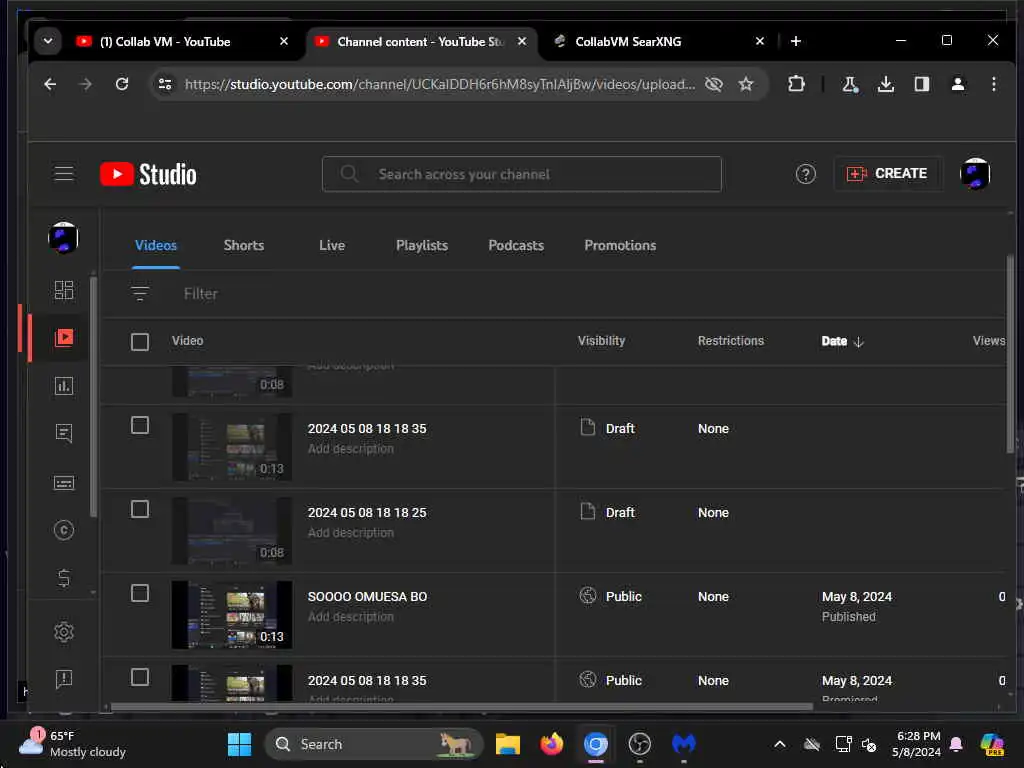Open the 0:08 draft thumbnail for 18 18 25

click(x=232, y=530)
